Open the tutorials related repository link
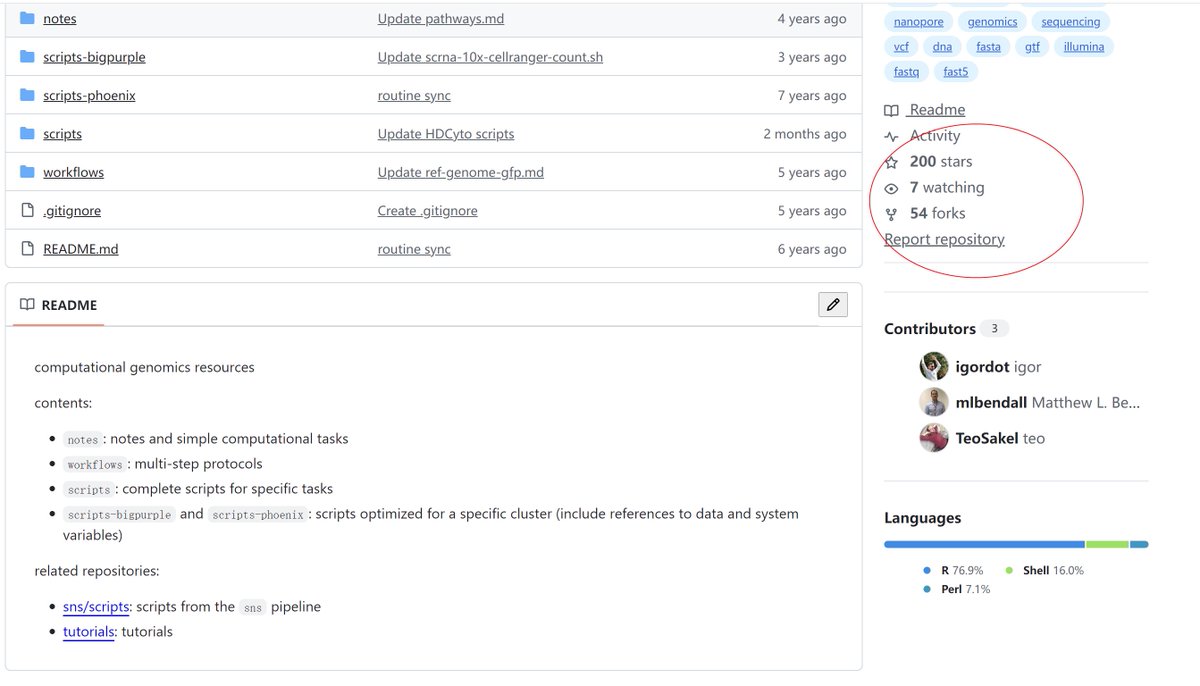This screenshot has height=686, width=1200. 88,632
